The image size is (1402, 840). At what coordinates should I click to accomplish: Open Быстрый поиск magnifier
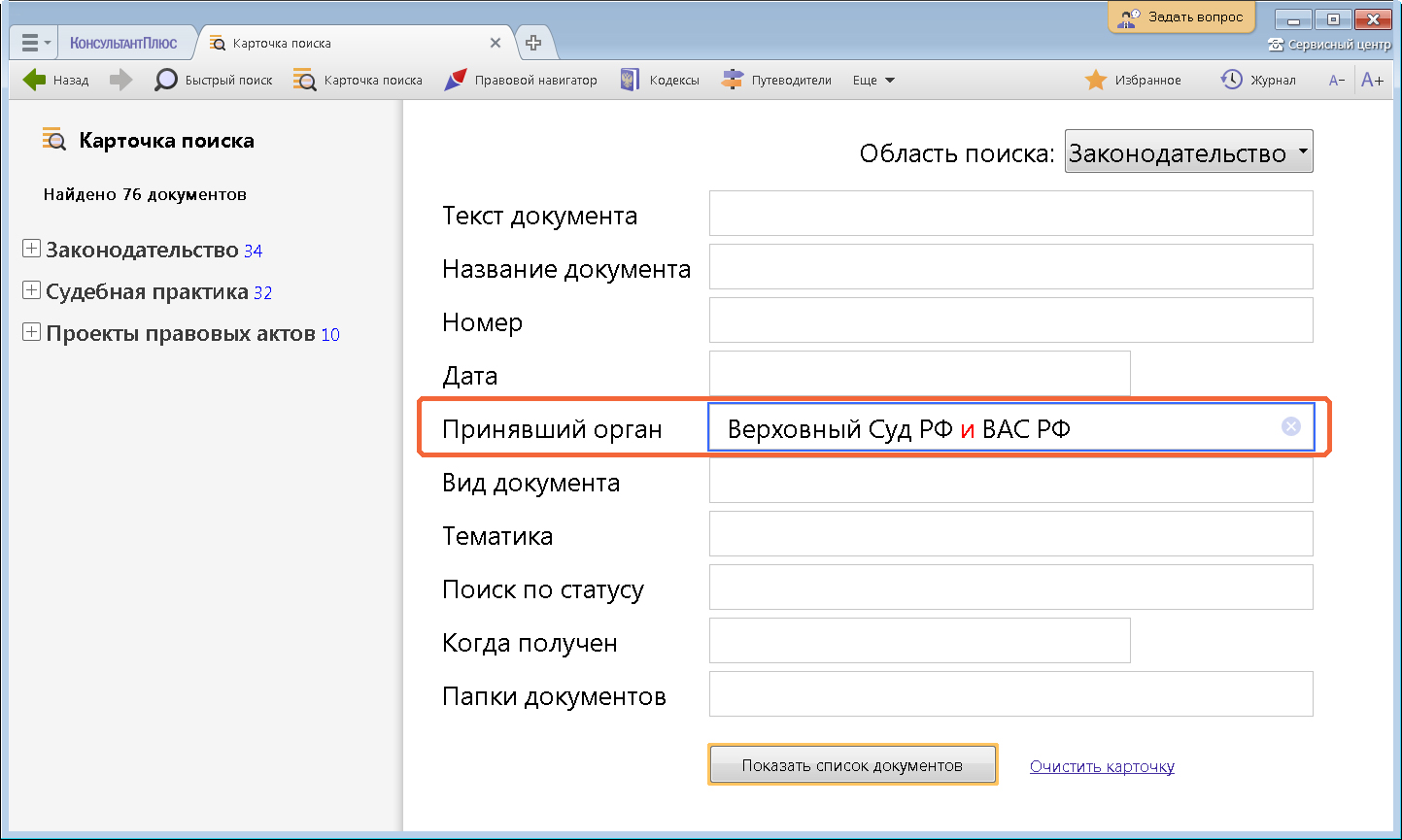tap(214, 81)
